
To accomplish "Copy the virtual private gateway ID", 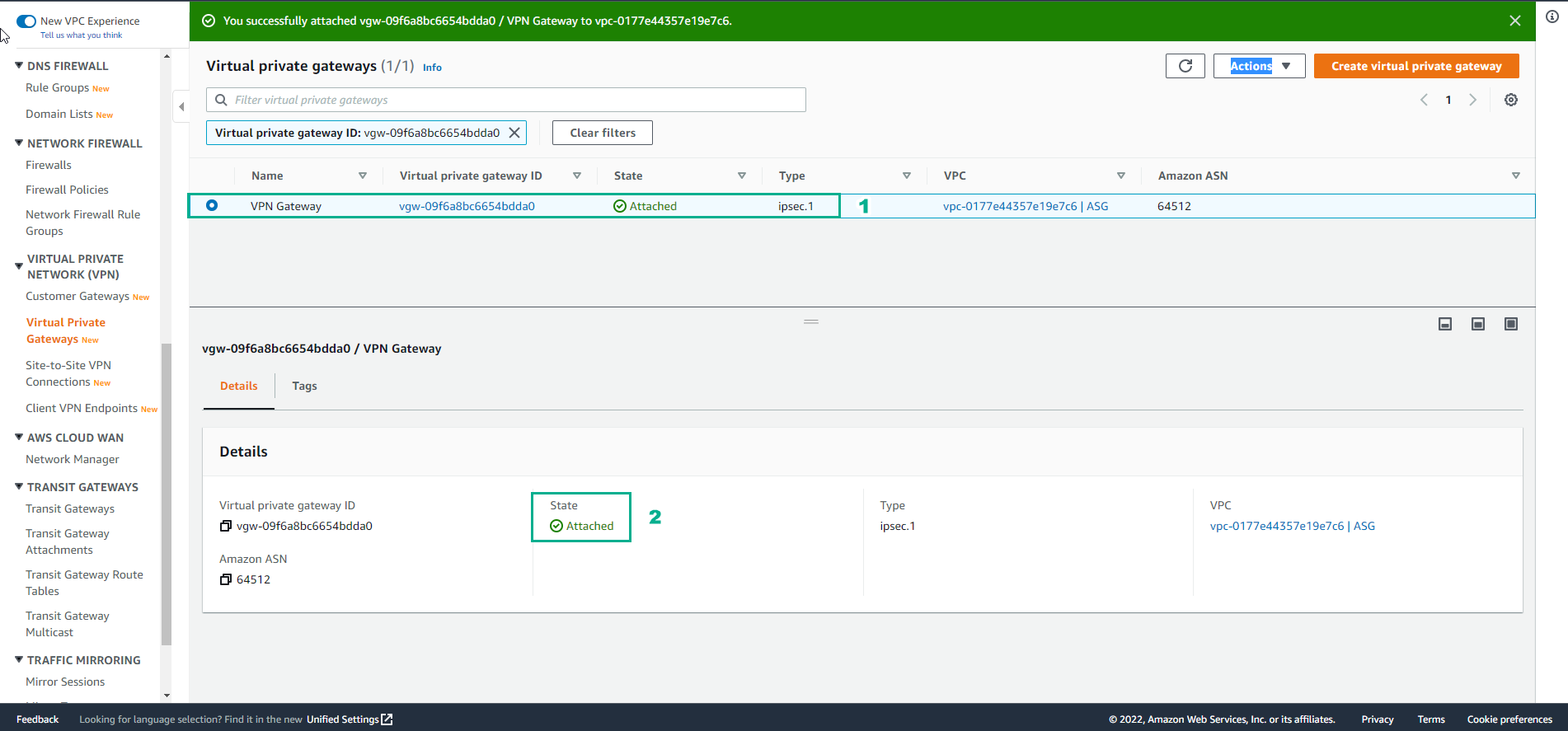I will pos(226,526).
